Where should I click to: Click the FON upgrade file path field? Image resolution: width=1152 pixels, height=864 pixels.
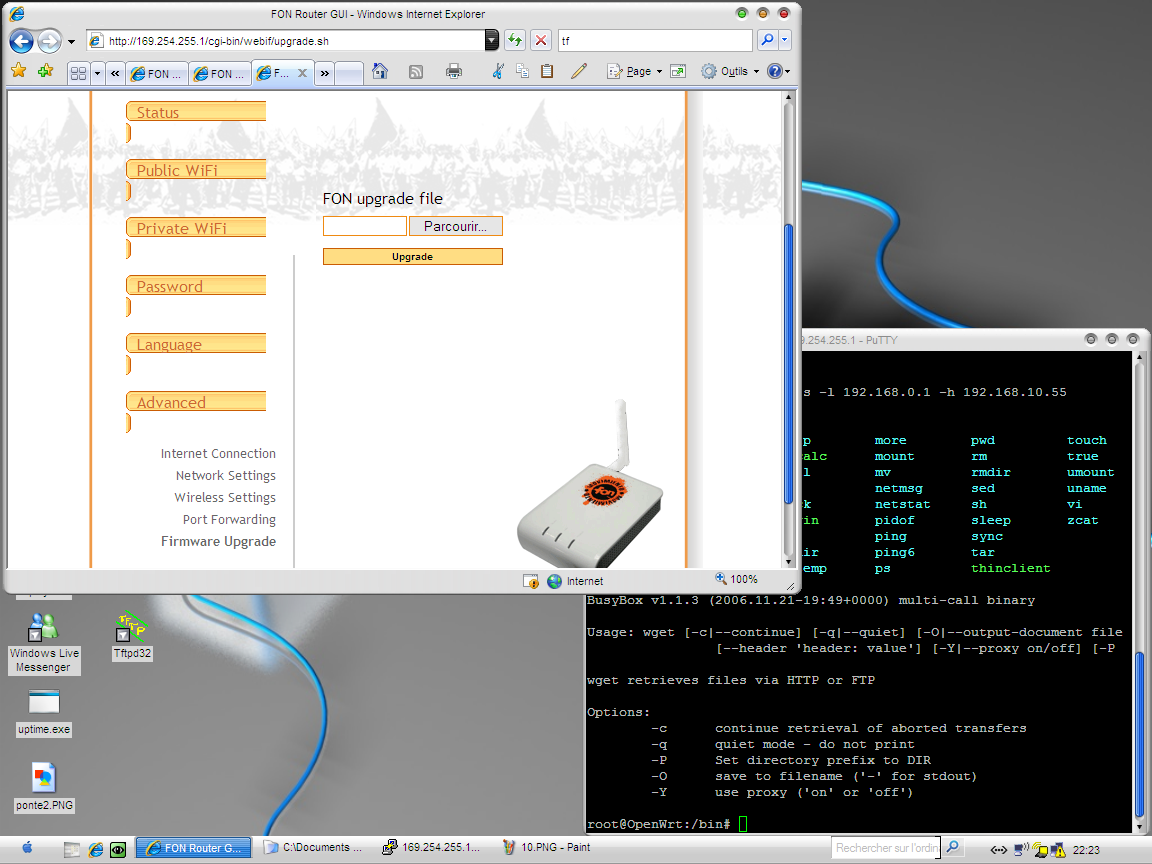tap(364, 226)
